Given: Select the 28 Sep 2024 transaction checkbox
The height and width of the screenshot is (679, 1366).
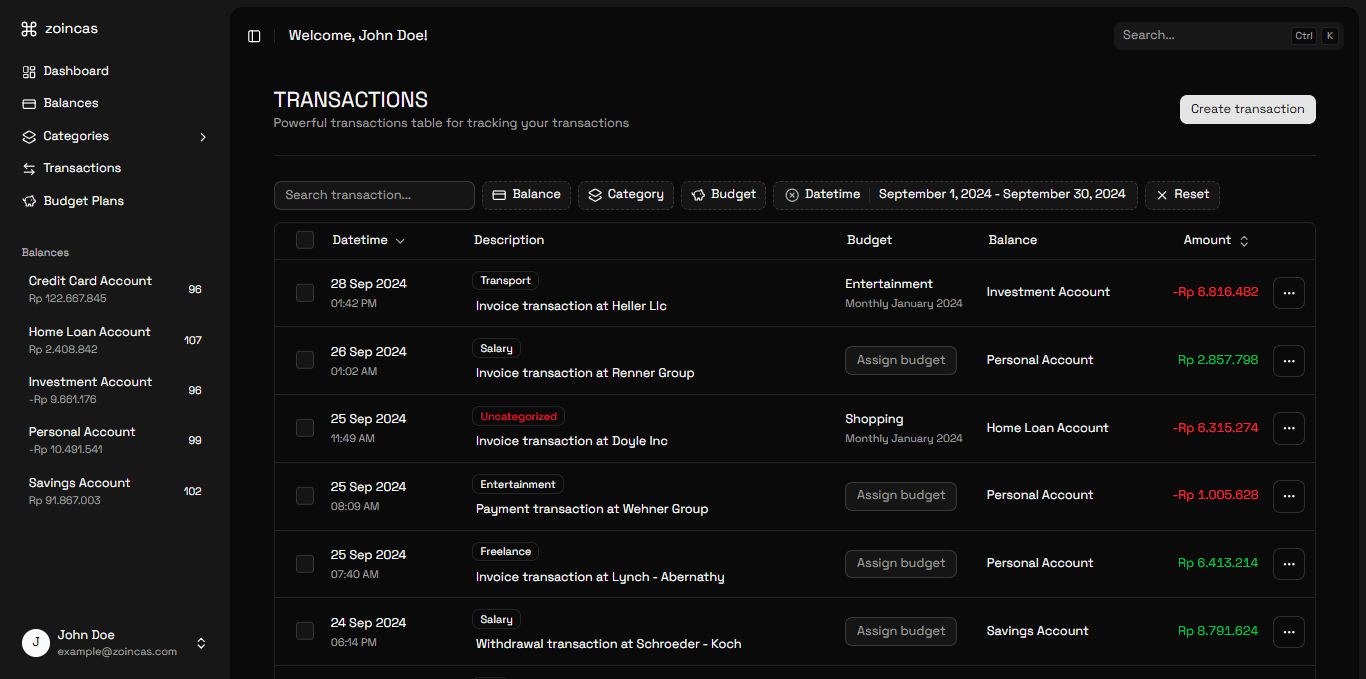Looking at the screenshot, I should 305,293.
